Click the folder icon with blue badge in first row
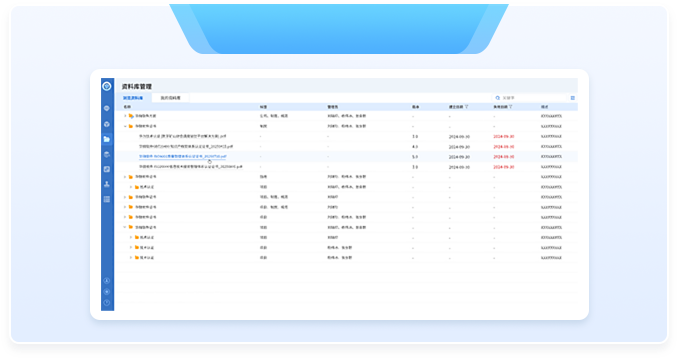Image resolution: width=679 pixels, height=360 pixels. [131, 116]
